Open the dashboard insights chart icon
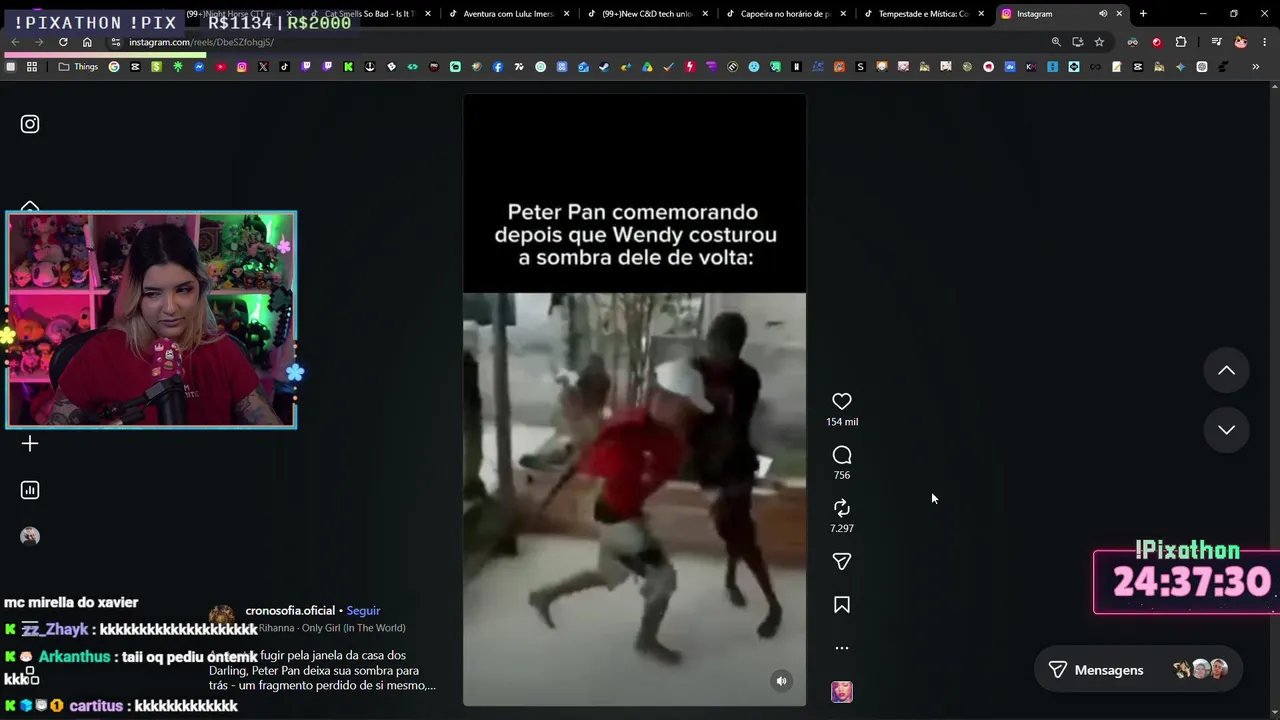 point(30,490)
